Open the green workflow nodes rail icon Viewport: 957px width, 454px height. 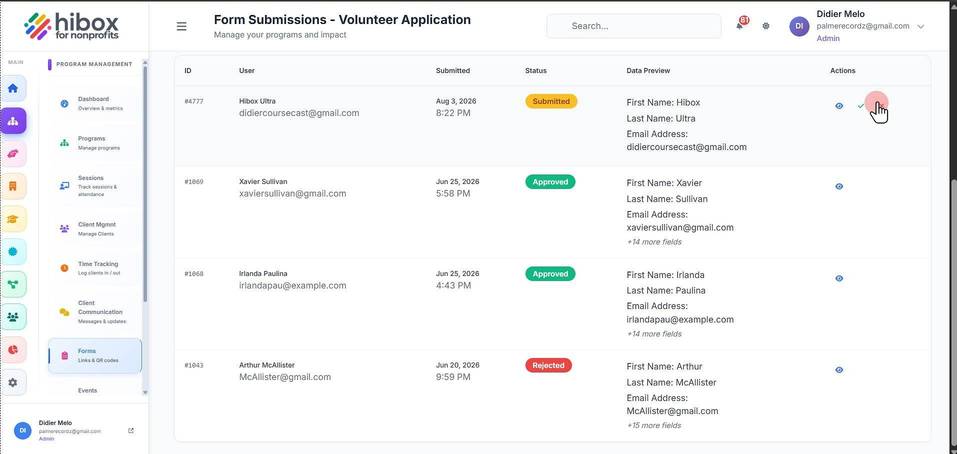click(x=13, y=284)
